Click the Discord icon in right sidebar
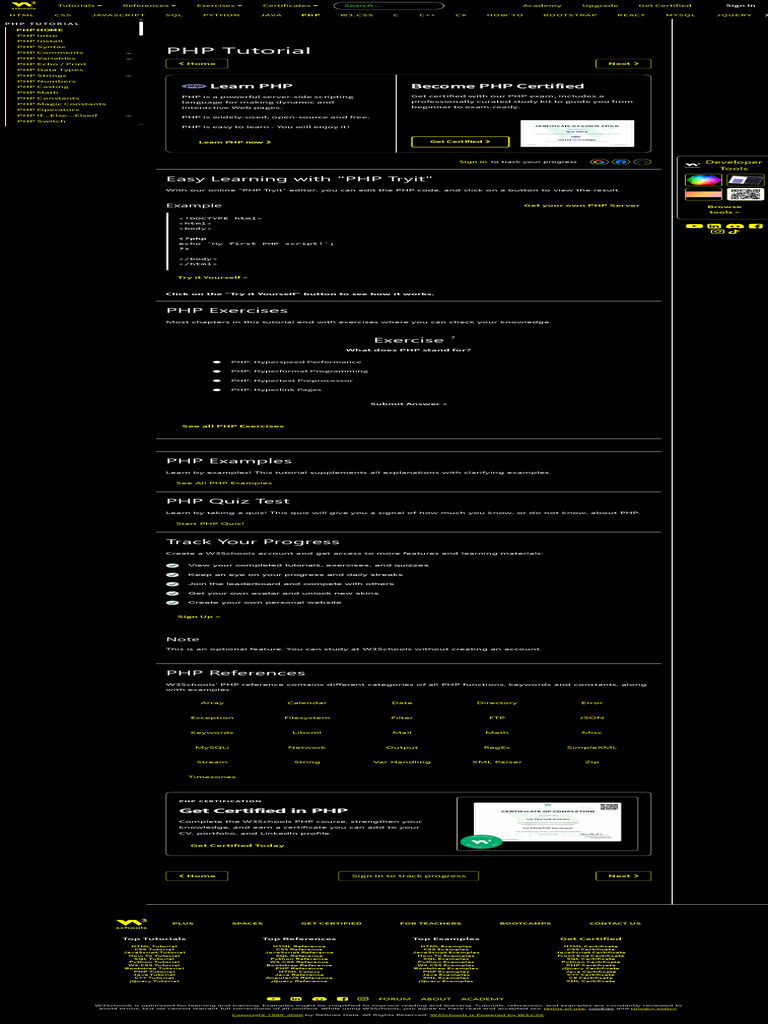The image size is (768, 1024). (x=735, y=226)
